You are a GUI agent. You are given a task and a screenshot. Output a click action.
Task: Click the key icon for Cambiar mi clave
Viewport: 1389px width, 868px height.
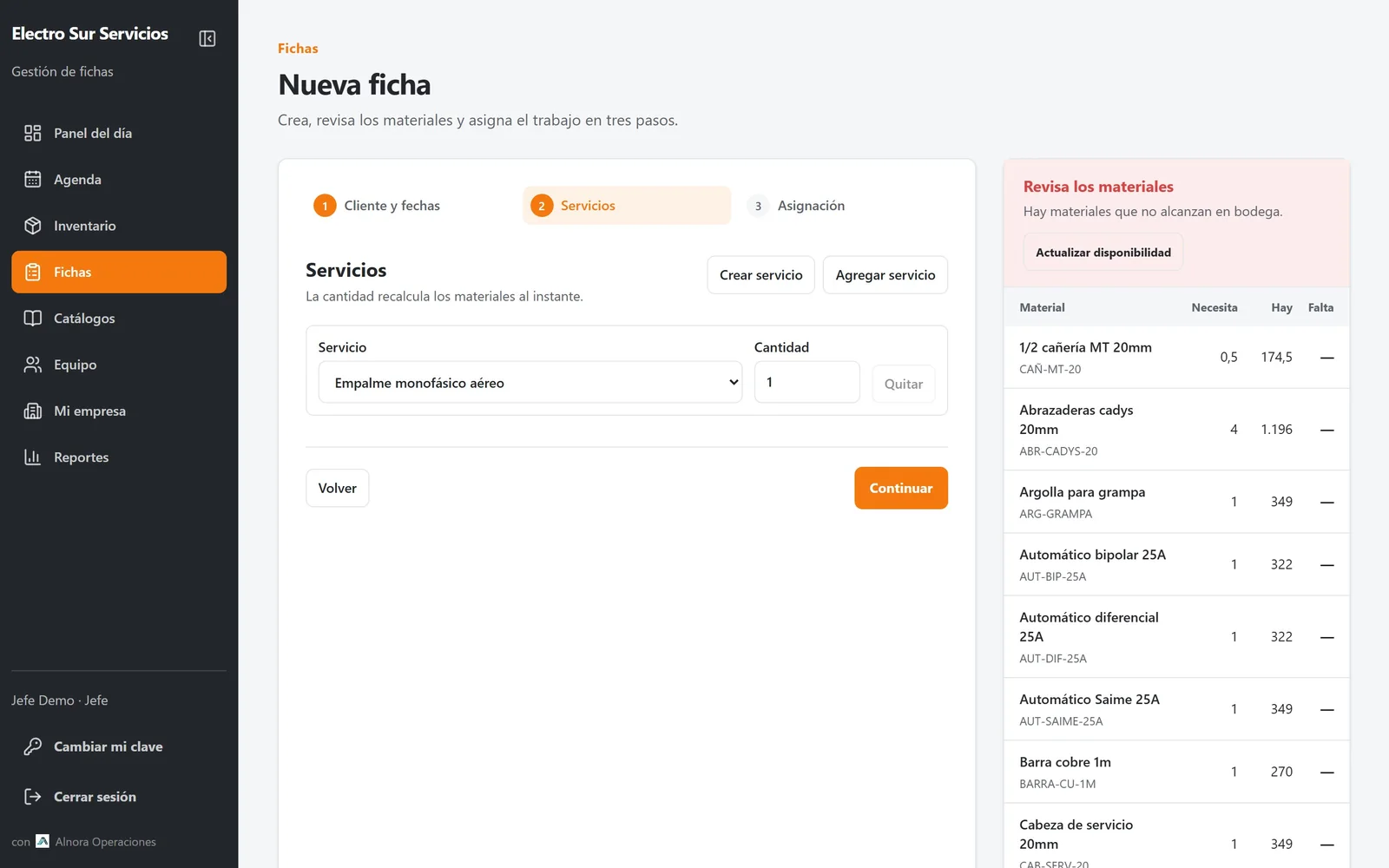click(33, 746)
